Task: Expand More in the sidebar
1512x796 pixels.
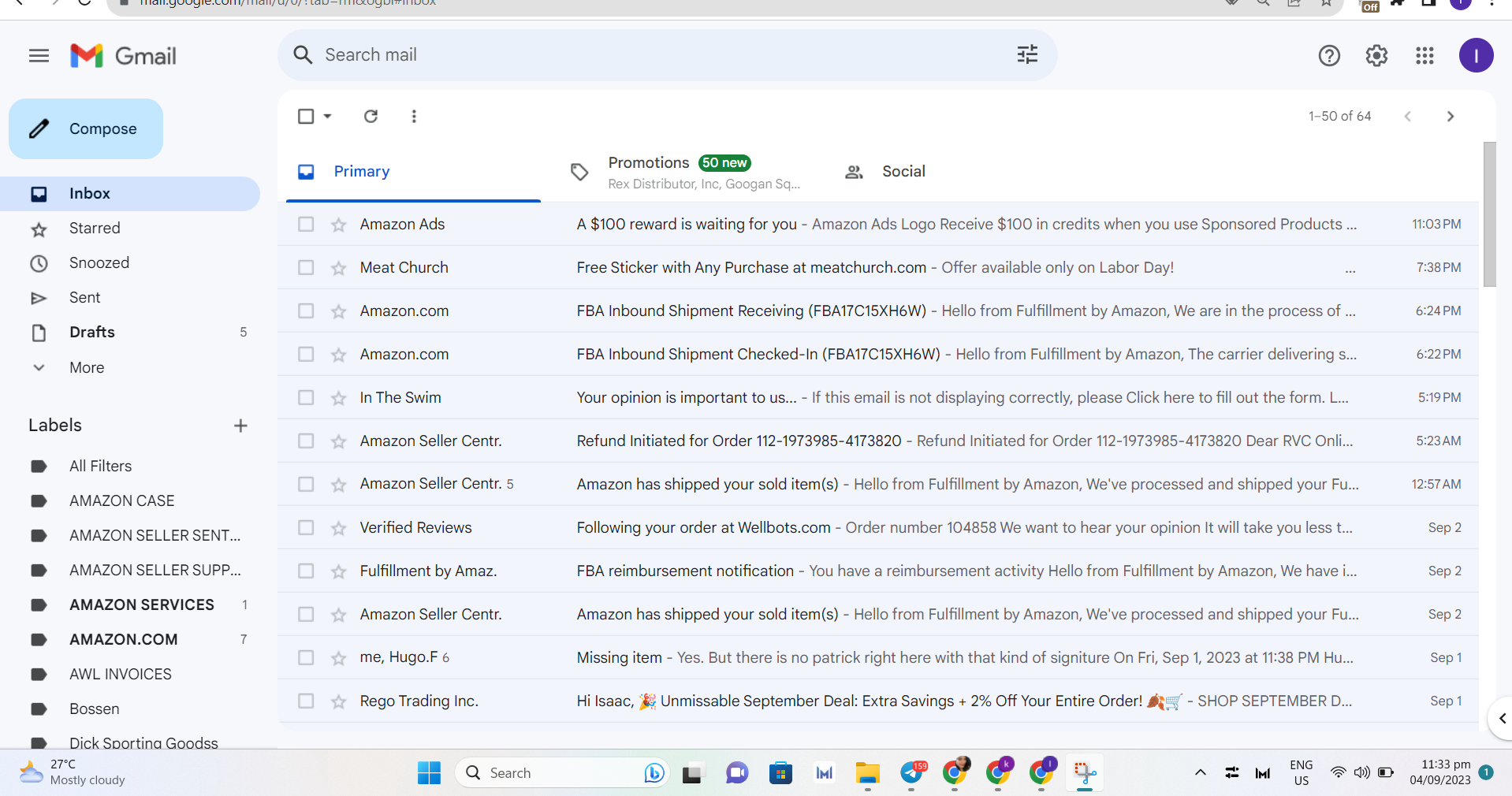Action: (87, 367)
